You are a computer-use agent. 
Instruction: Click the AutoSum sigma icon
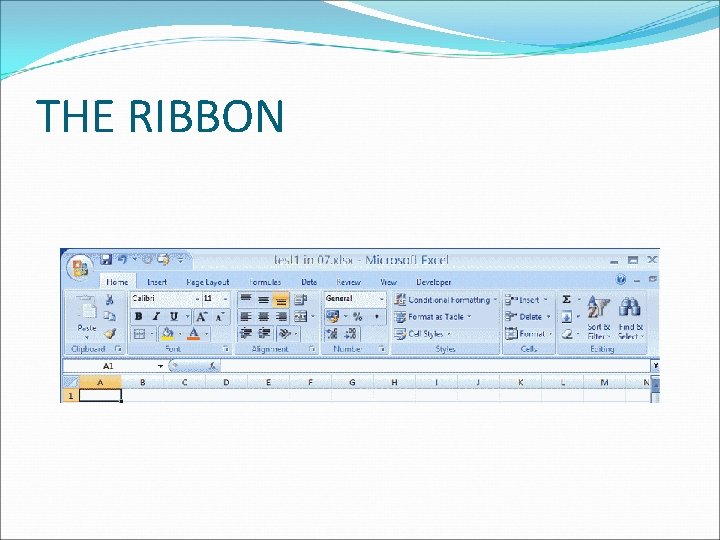(x=567, y=299)
